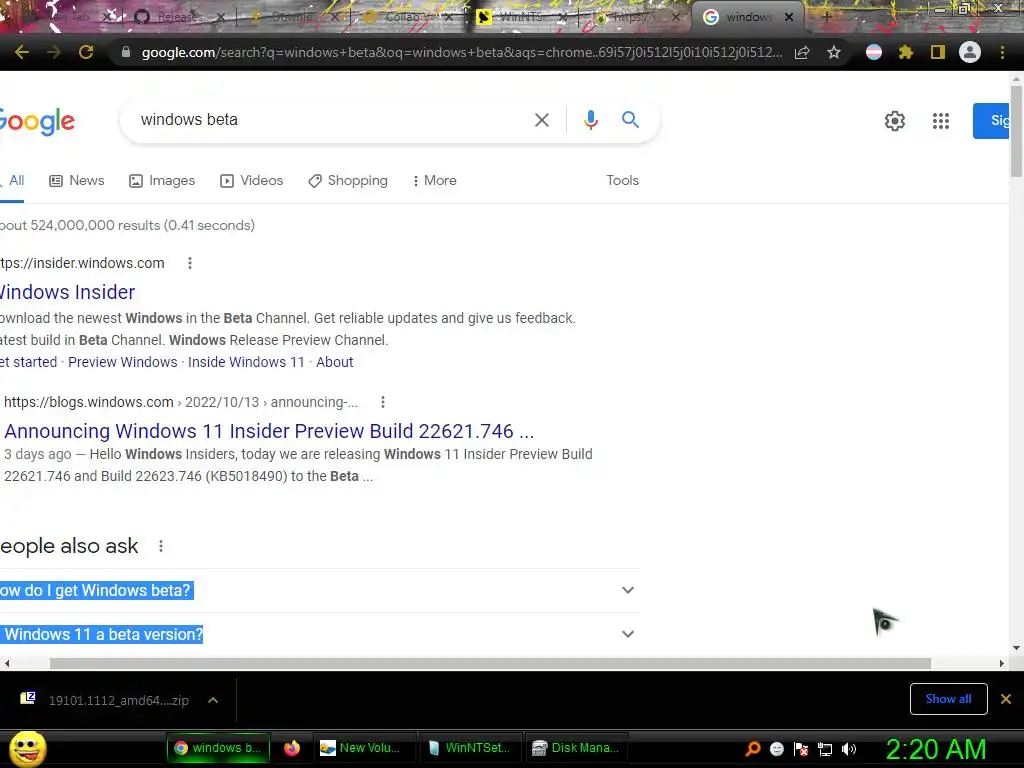The image size is (1024, 768).
Task: Open the Preview Windows sitelink
Action: point(123,362)
